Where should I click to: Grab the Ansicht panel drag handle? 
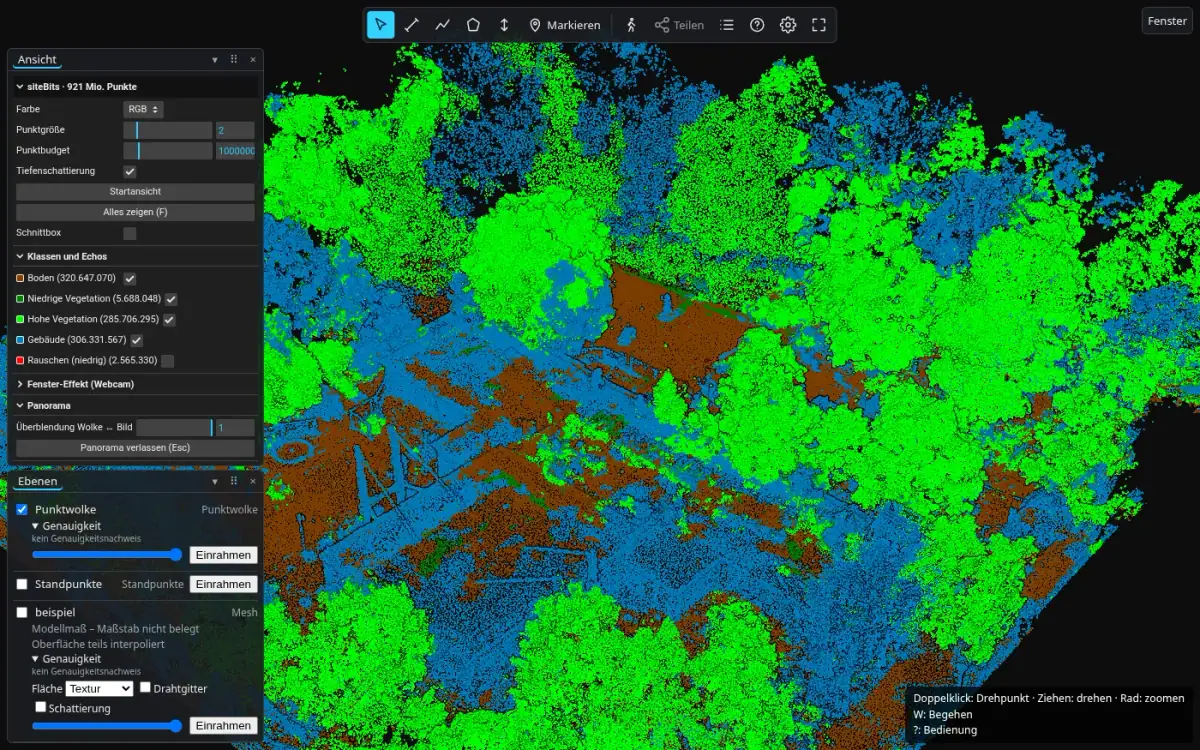234,60
